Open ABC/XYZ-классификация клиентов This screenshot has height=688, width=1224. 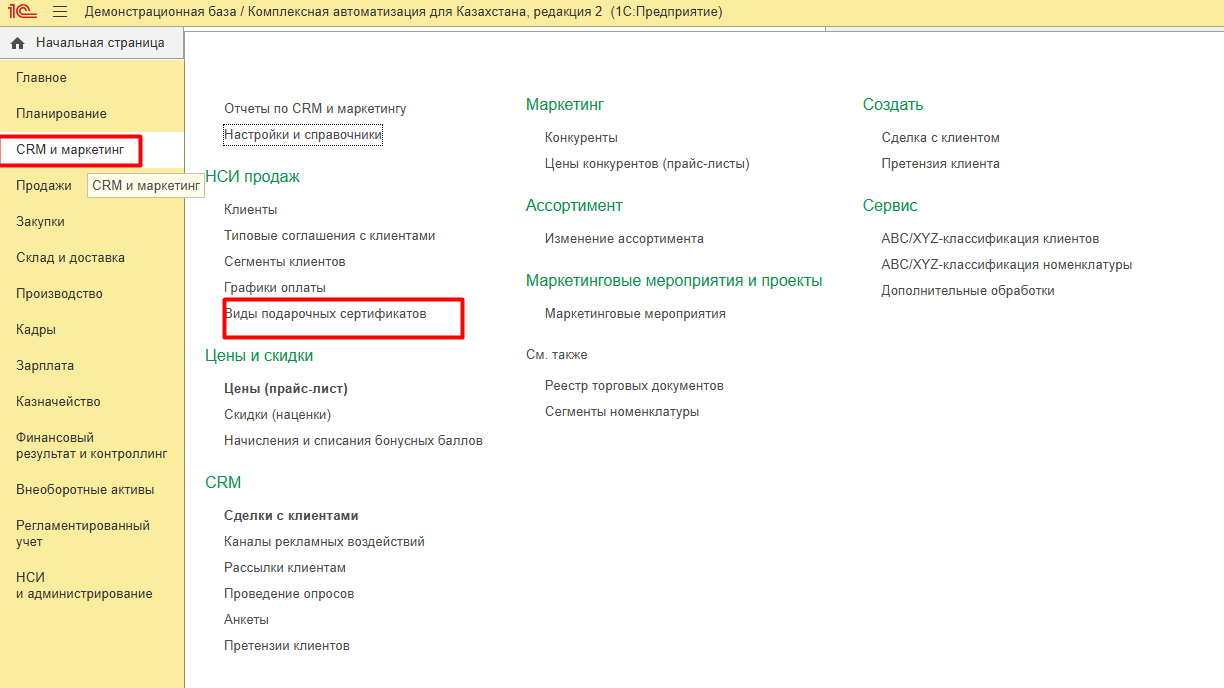coord(990,239)
